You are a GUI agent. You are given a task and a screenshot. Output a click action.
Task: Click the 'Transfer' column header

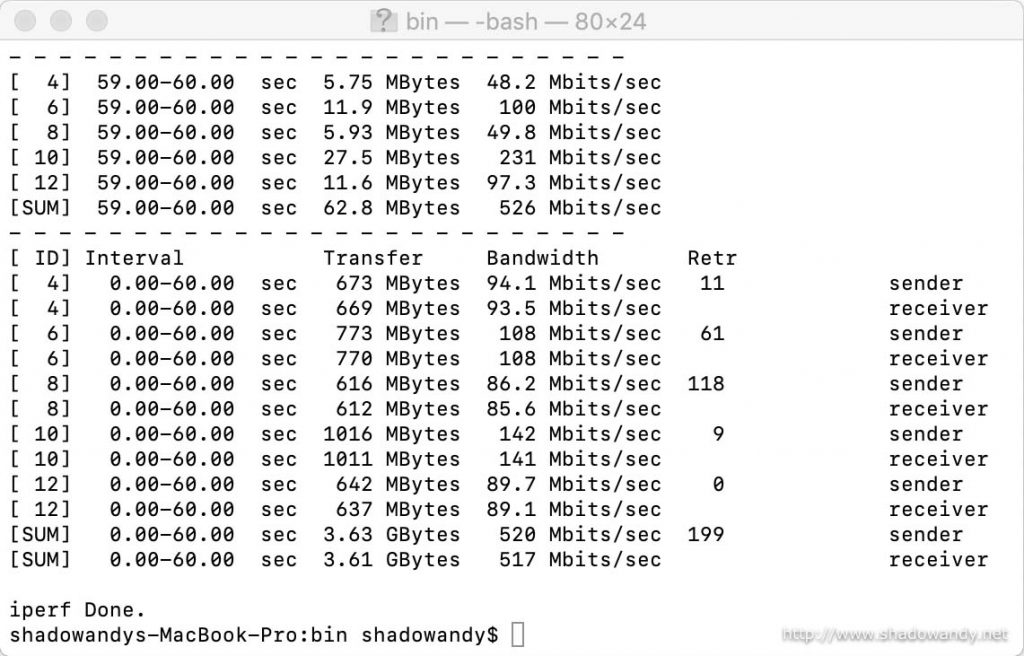click(x=373, y=258)
